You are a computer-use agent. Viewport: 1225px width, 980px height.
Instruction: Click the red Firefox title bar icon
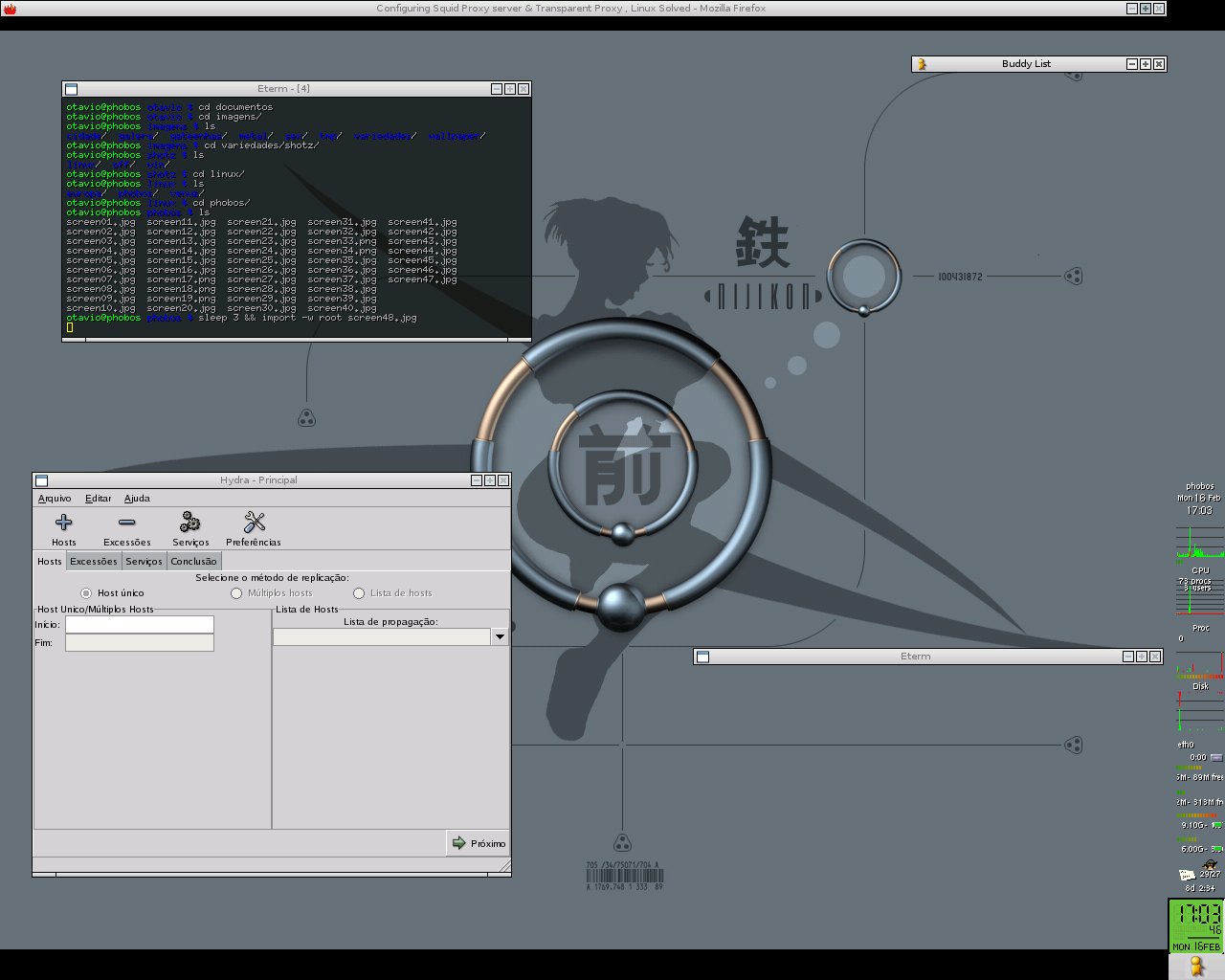10,9
